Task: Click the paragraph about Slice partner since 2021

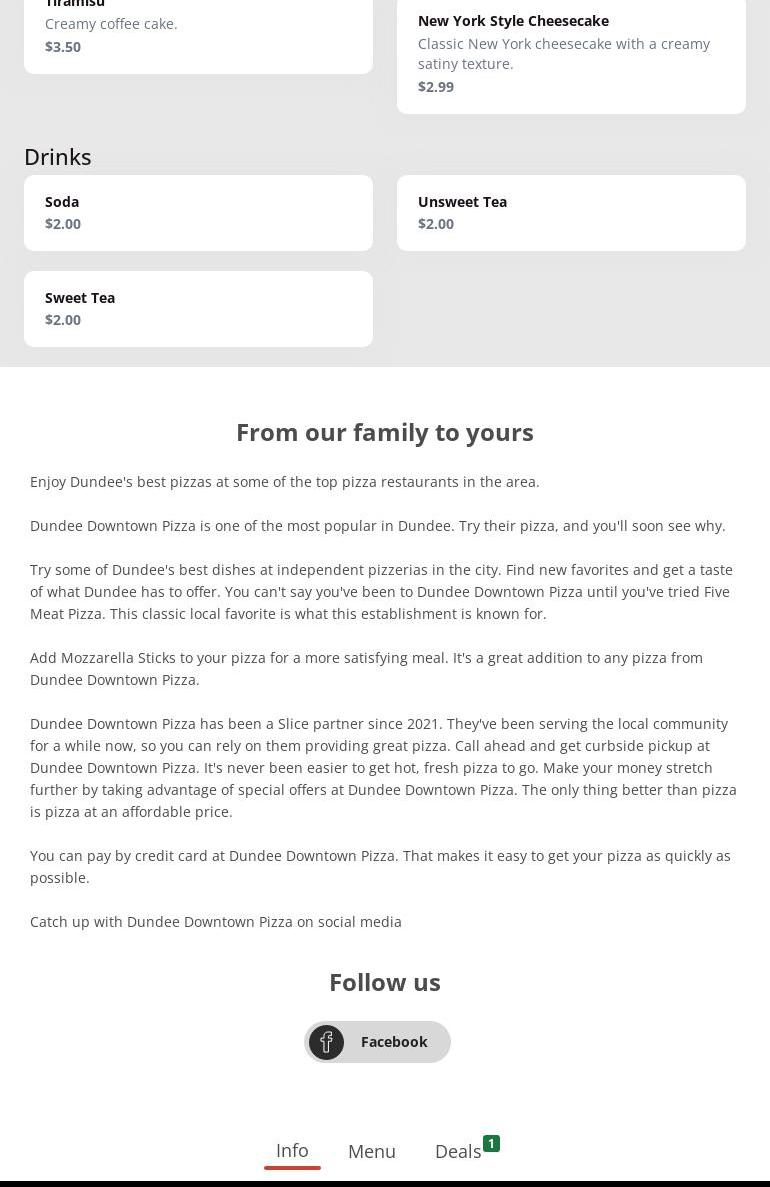Action: tap(383, 767)
